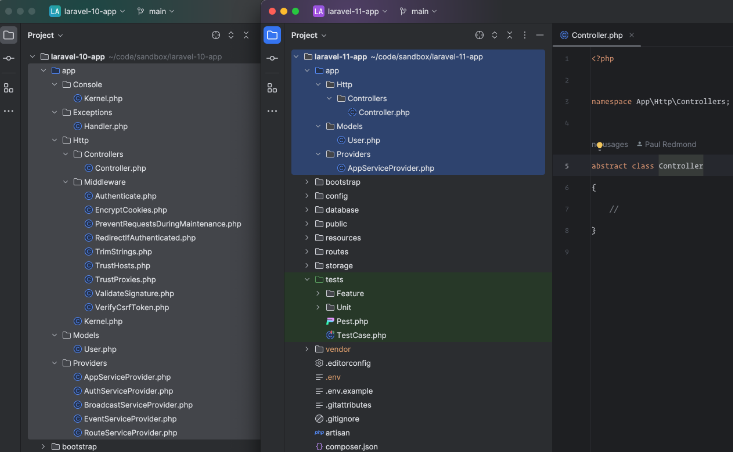Select Controller.php in laravel-11-app tree

coord(383,112)
